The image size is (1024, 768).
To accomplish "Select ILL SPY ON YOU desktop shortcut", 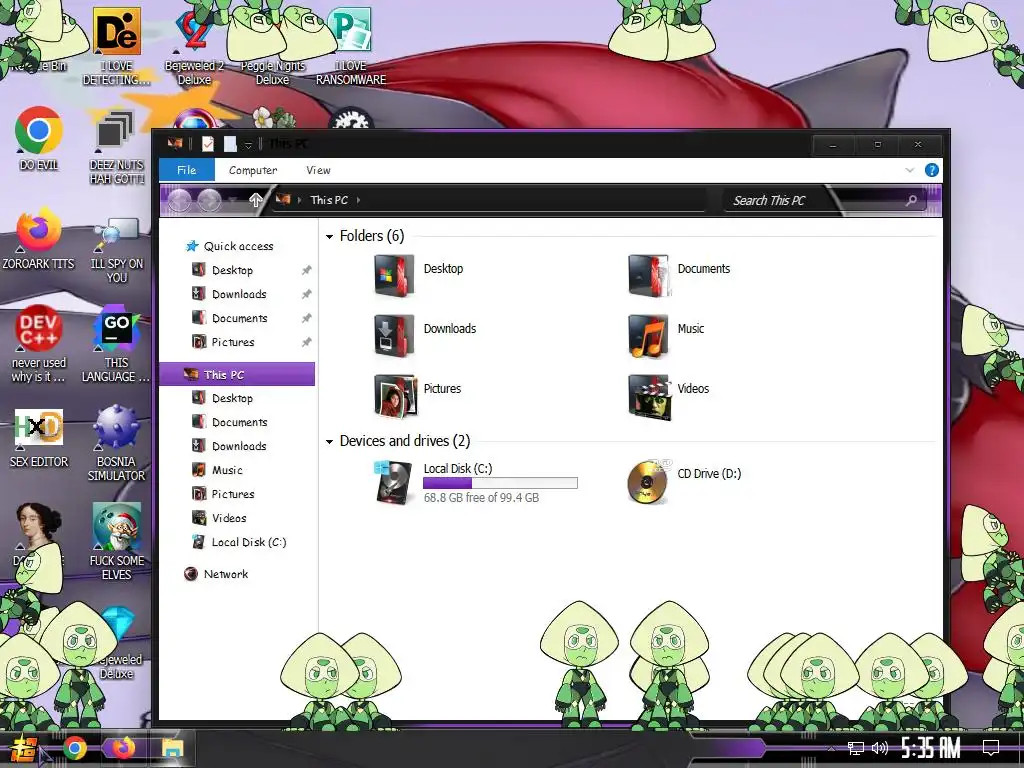I will click(x=116, y=250).
